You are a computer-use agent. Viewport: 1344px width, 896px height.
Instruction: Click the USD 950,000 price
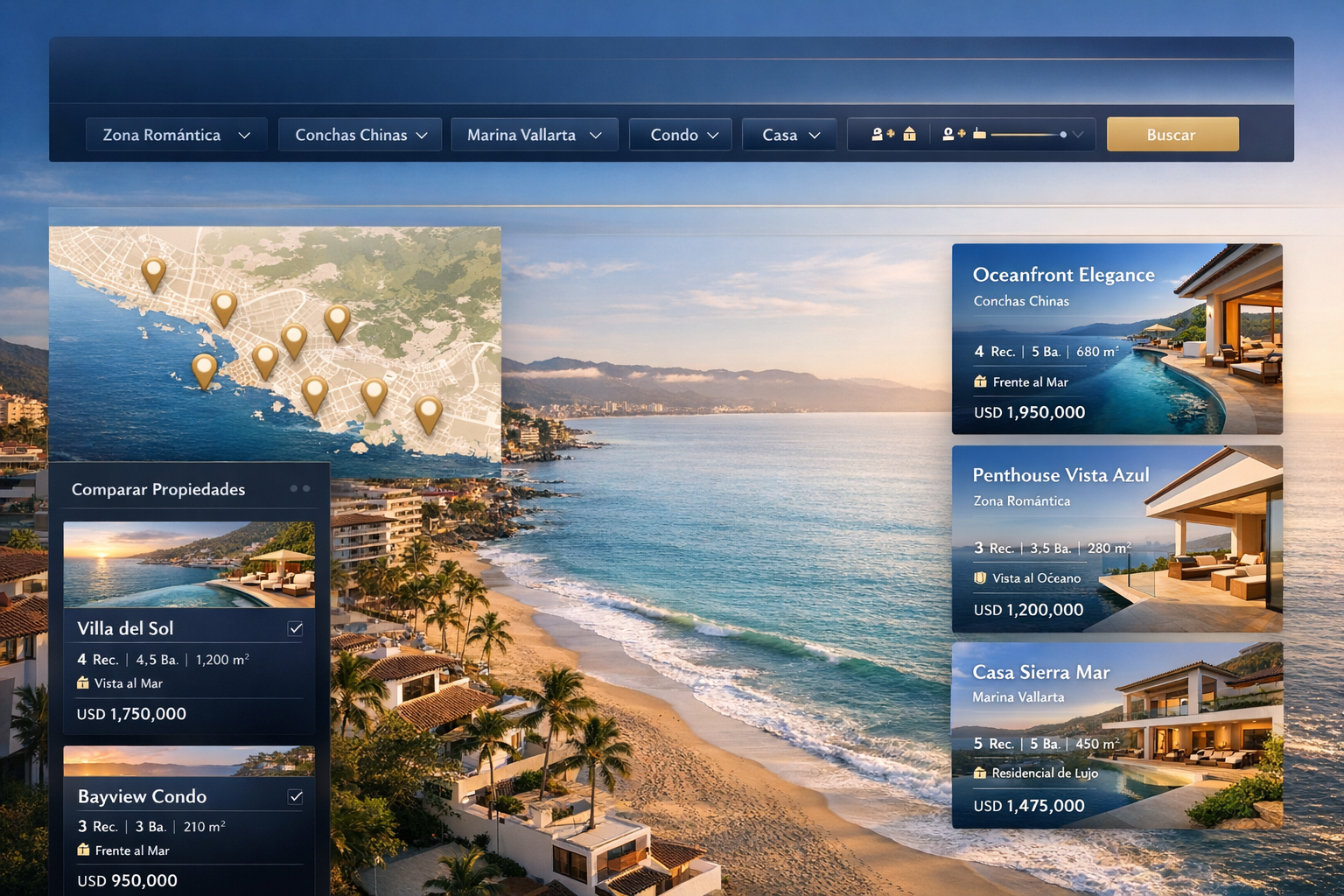[x=127, y=881]
